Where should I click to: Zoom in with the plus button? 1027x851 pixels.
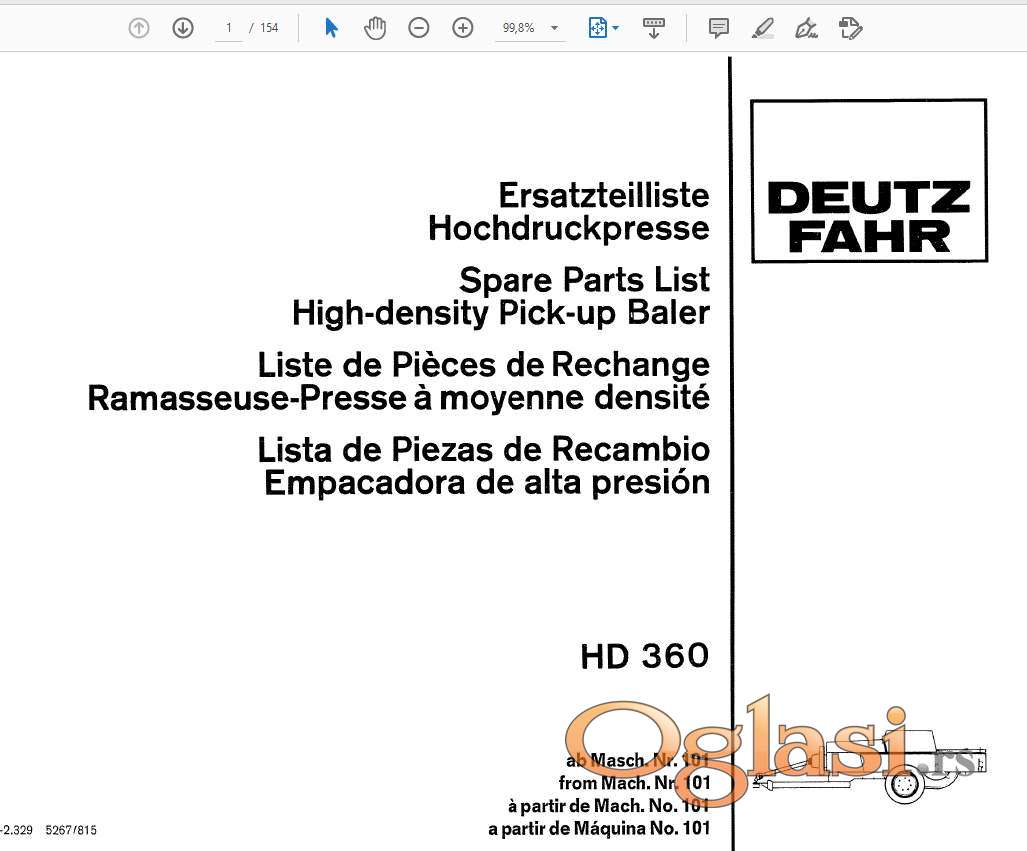pos(462,28)
